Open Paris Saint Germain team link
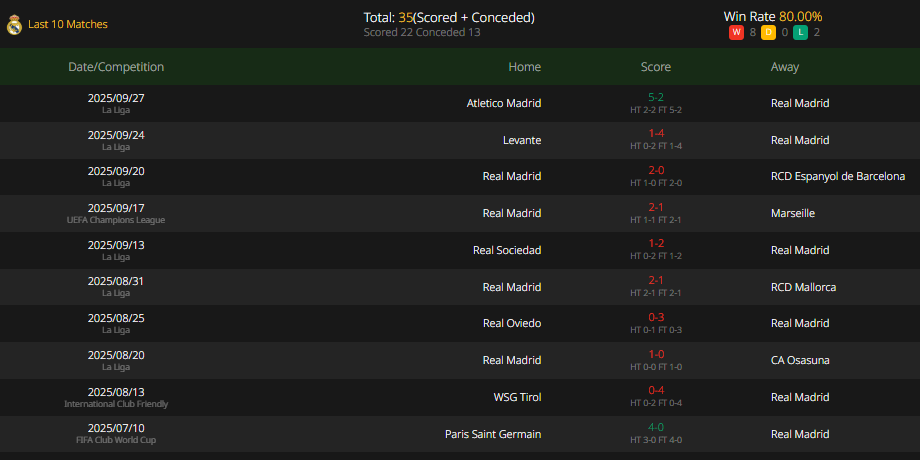920x460 pixels. pos(493,434)
